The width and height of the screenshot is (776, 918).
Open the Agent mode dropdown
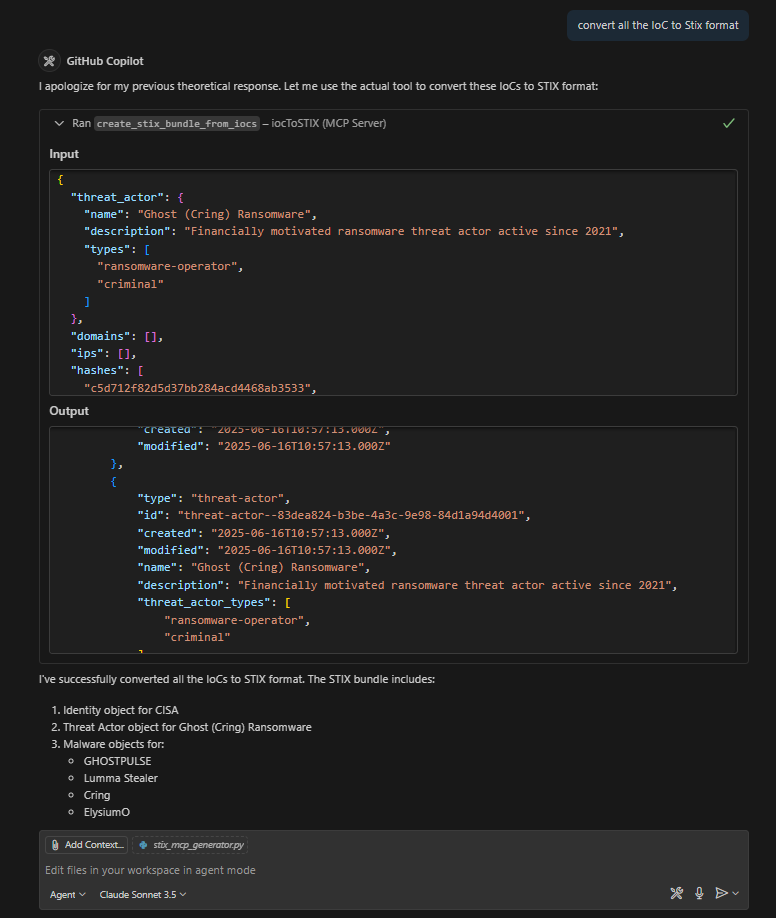click(x=67, y=895)
